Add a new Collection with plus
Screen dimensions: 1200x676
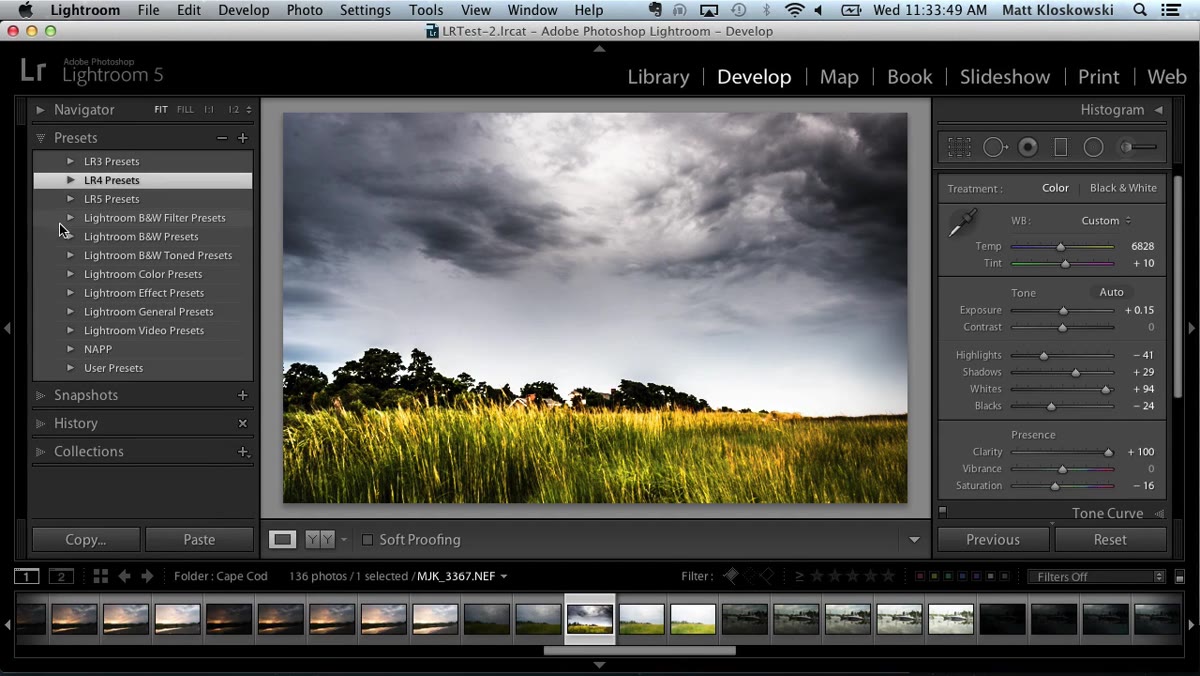(242, 452)
